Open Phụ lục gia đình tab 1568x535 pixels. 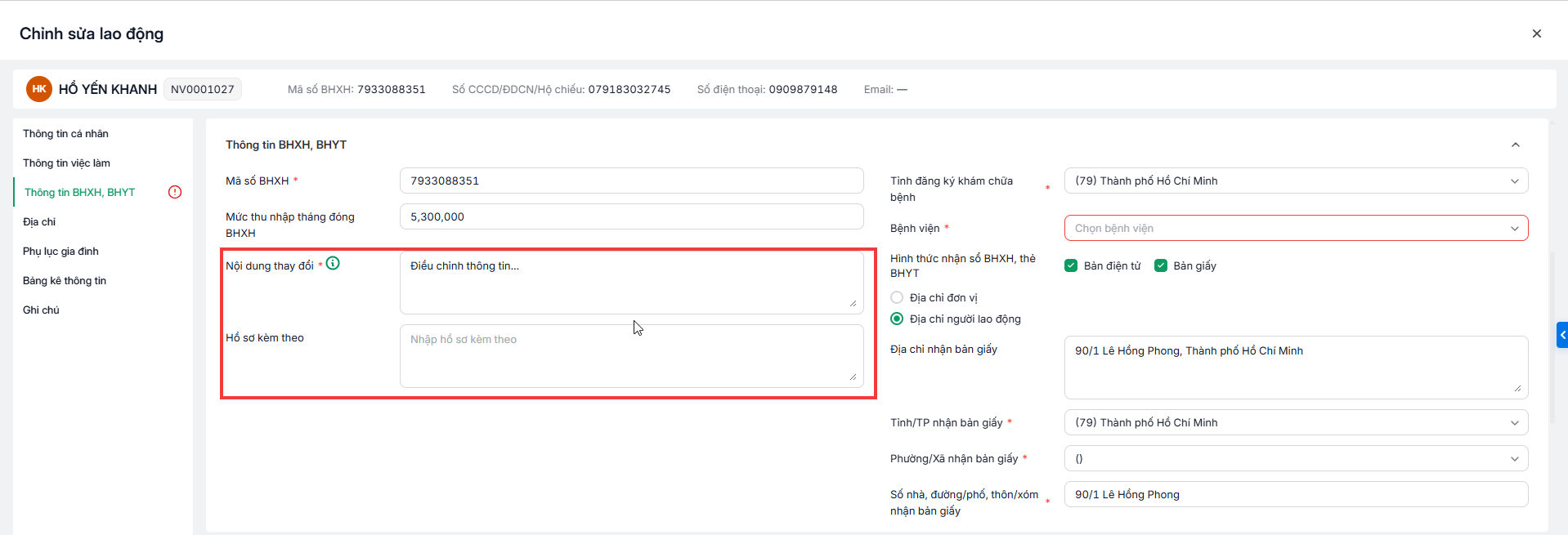pos(60,251)
